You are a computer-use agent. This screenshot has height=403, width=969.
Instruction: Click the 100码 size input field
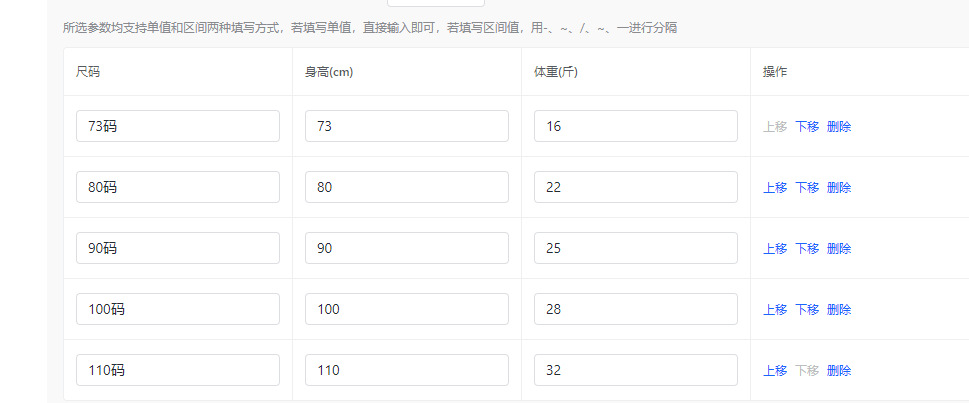(177, 309)
